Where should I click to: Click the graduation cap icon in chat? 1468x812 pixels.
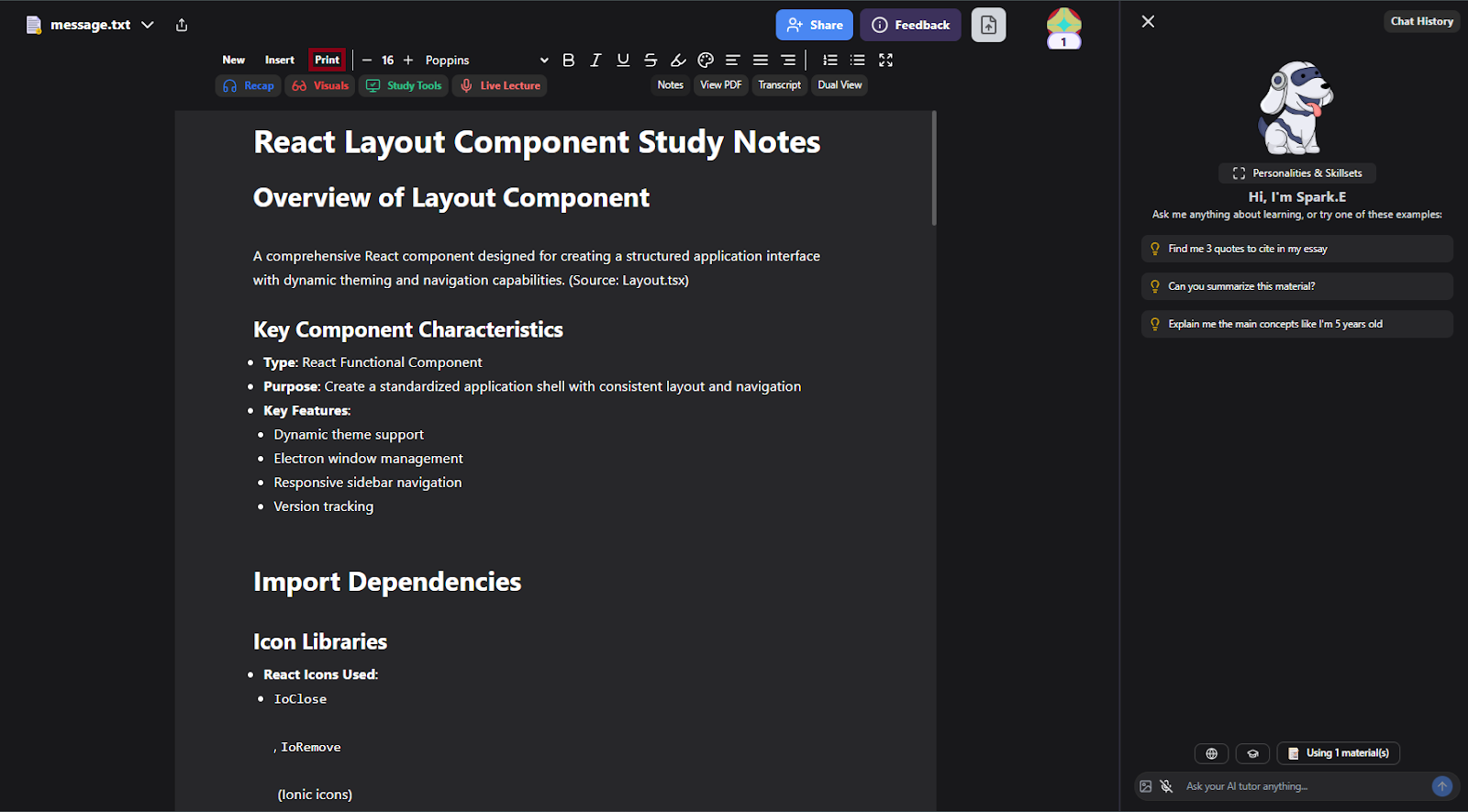pos(1252,753)
